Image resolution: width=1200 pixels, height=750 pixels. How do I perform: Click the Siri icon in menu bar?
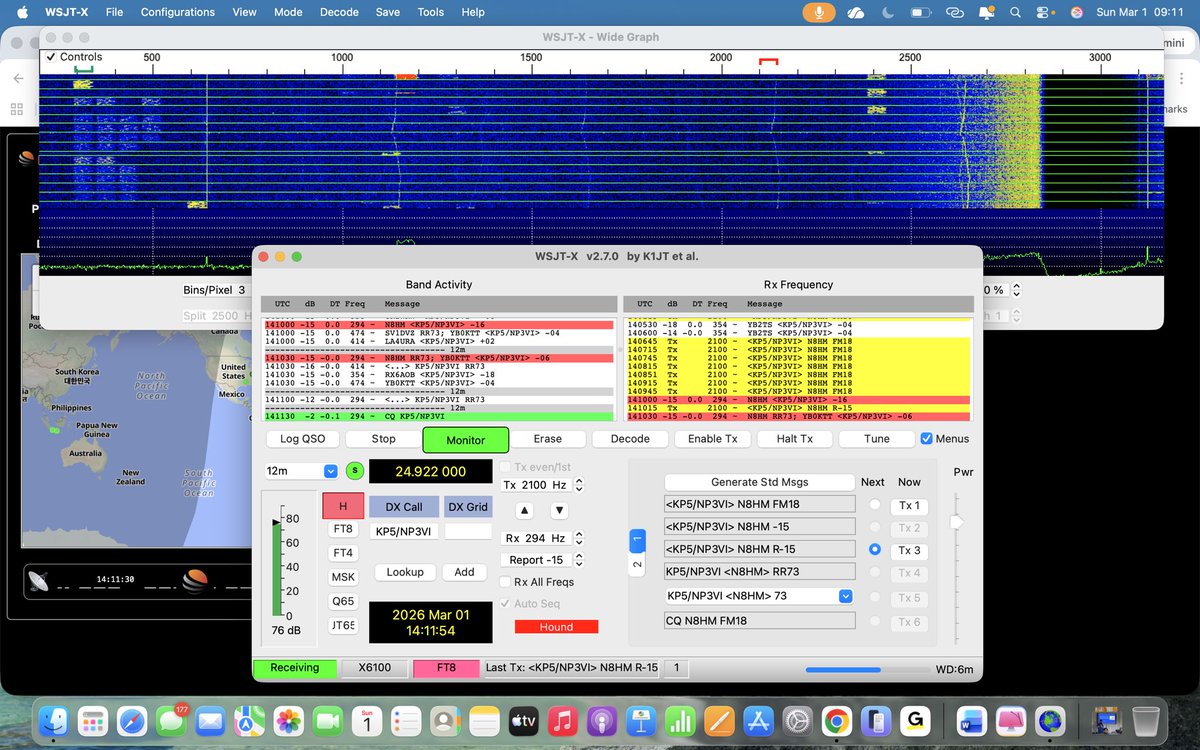pos(1077,12)
